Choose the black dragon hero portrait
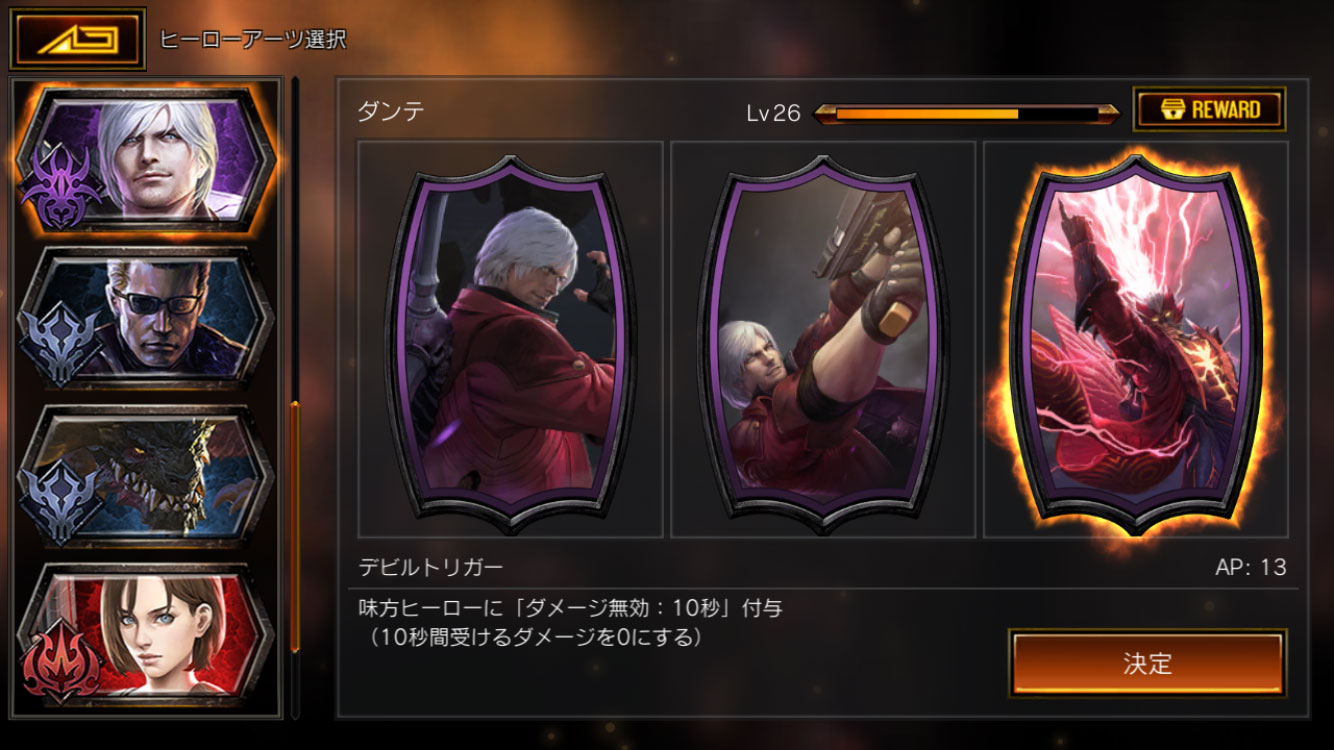 tap(146, 476)
